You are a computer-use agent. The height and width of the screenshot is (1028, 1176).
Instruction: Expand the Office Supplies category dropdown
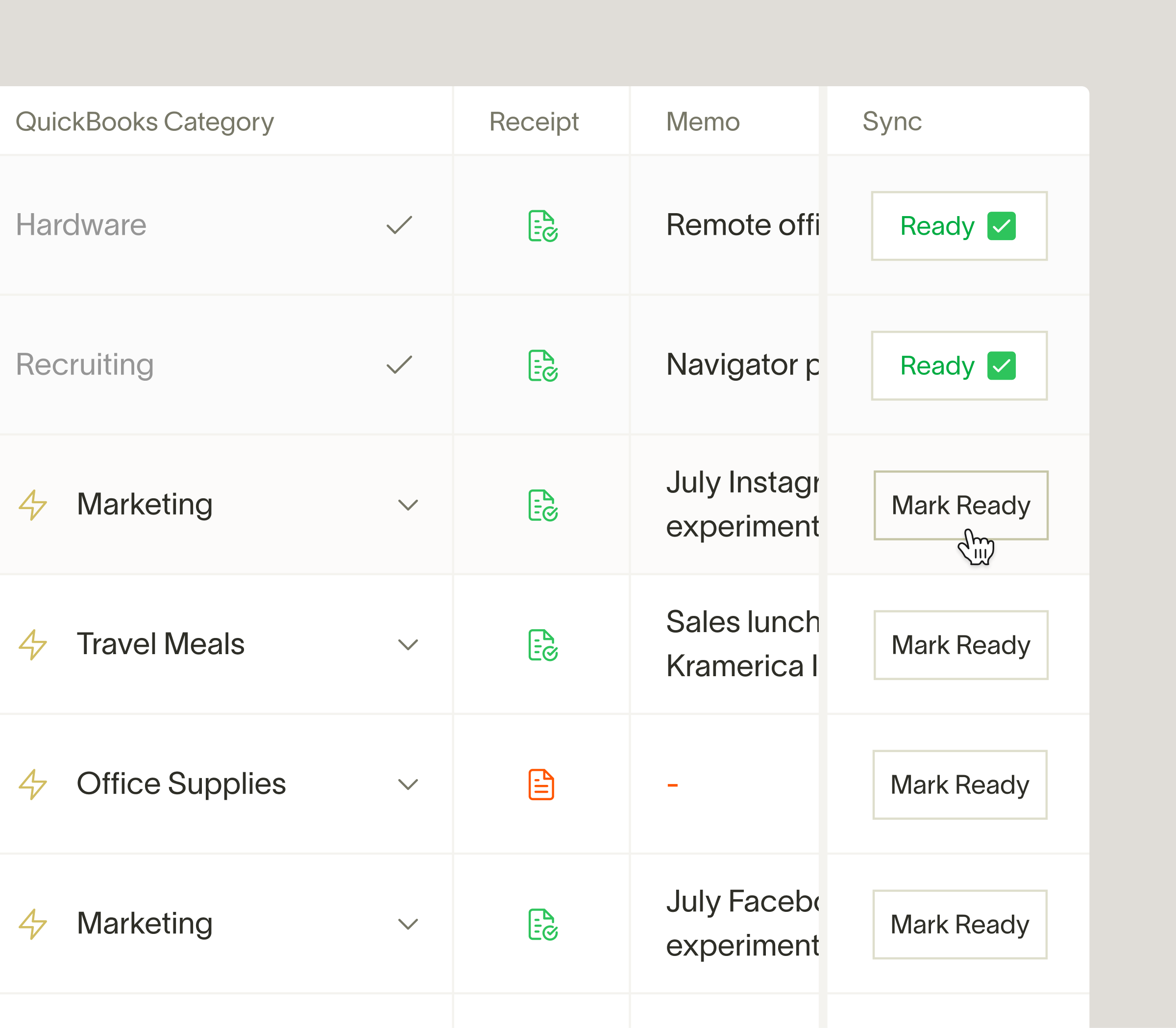tap(407, 784)
